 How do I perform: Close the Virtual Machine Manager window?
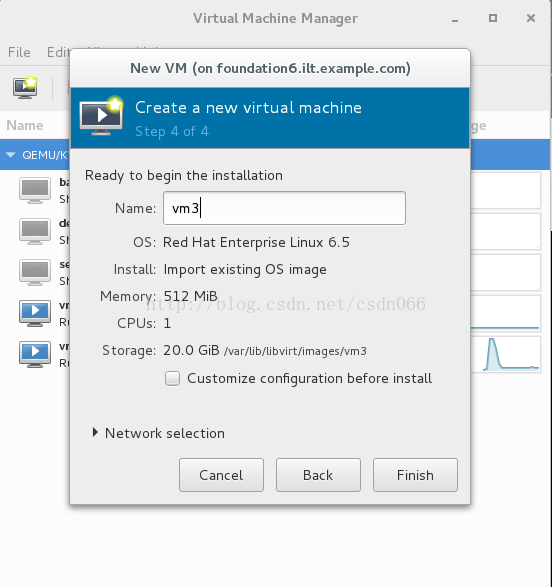pos(531,18)
